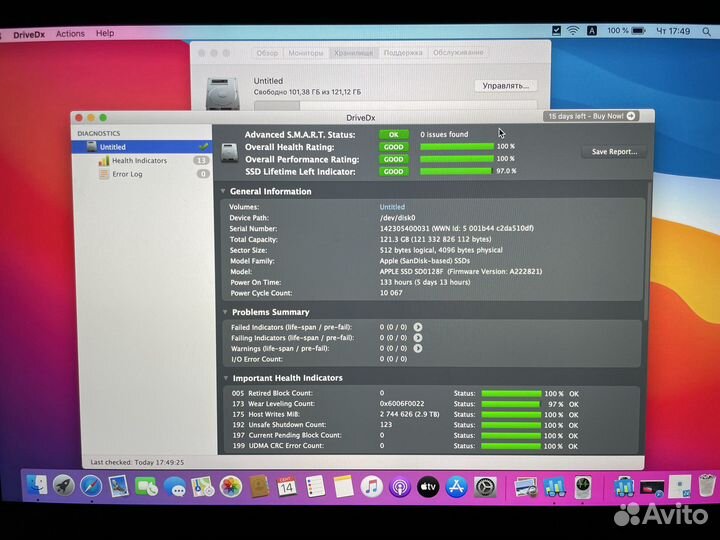Image resolution: width=720 pixels, height=540 pixels.
Task: Click the DriveDx window vertical scrollbar
Action: click(x=648, y=250)
